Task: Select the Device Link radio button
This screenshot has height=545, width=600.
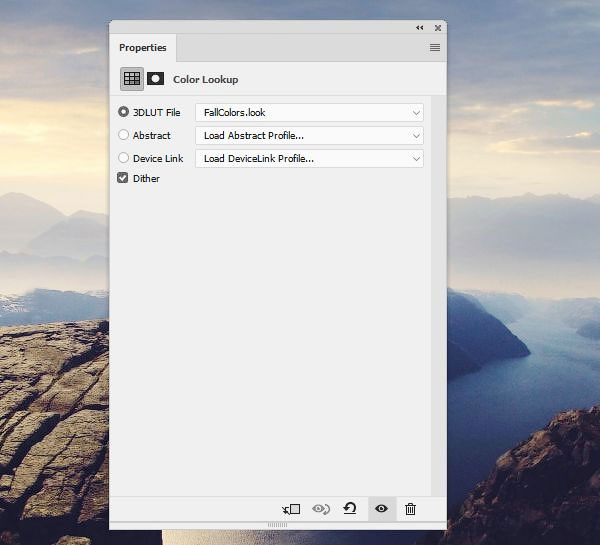Action: point(123,158)
